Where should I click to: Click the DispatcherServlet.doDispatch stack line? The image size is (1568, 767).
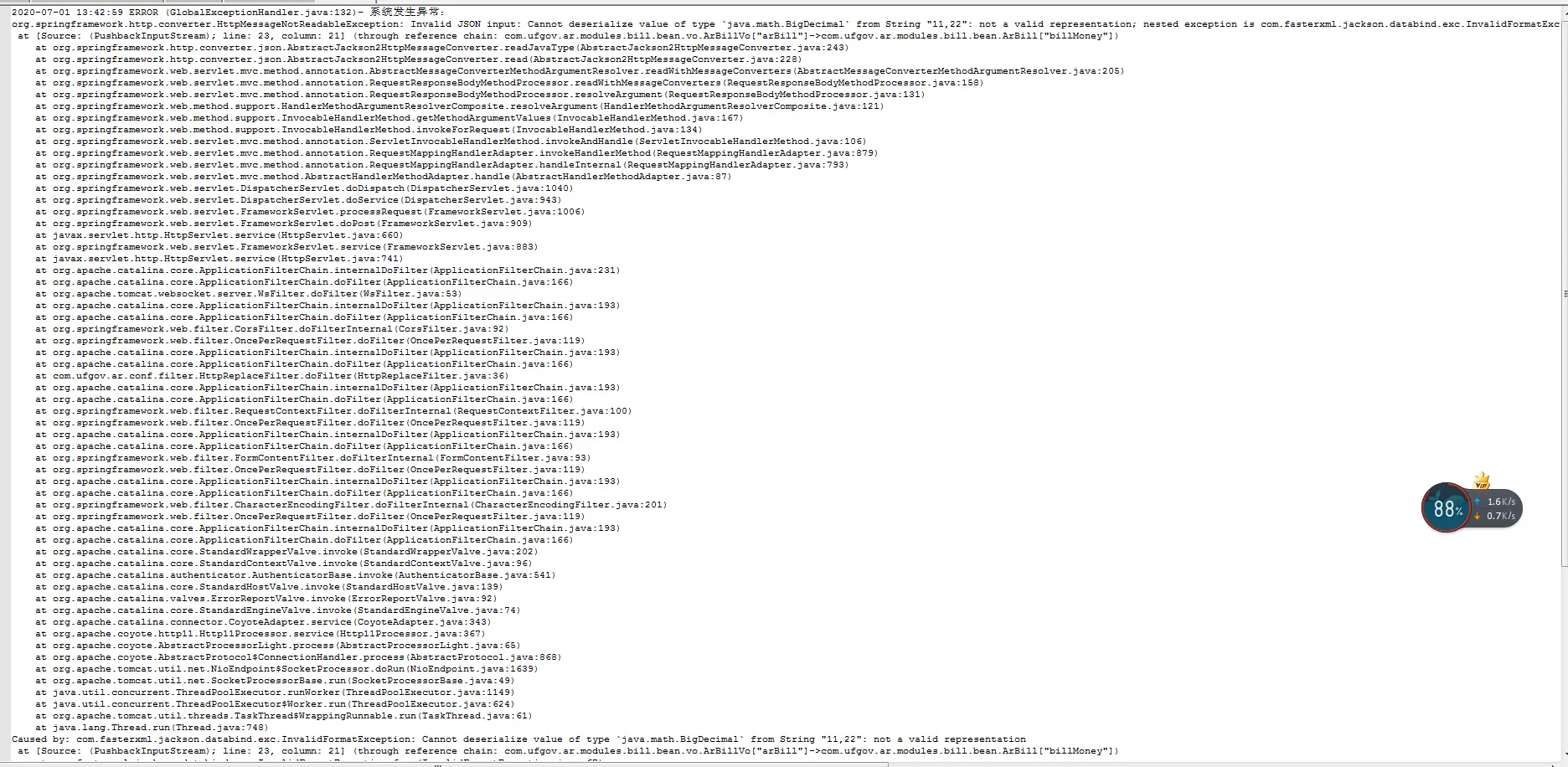coord(304,188)
